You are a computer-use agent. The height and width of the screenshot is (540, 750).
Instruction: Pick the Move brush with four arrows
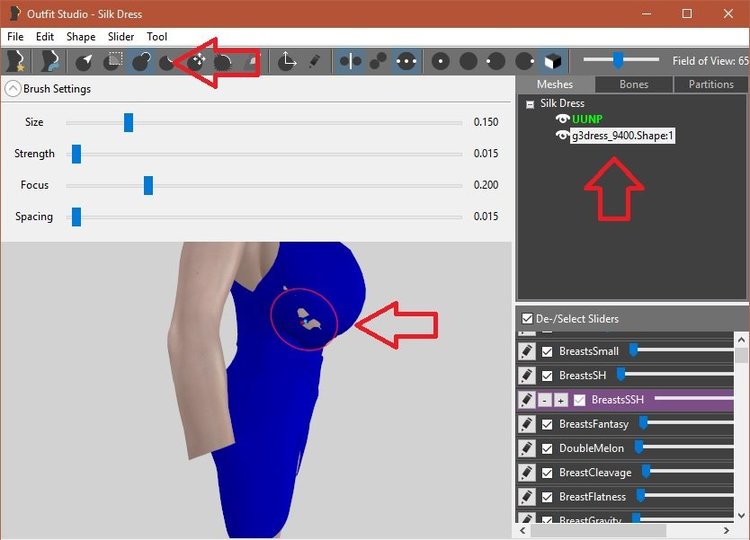[x=197, y=61]
